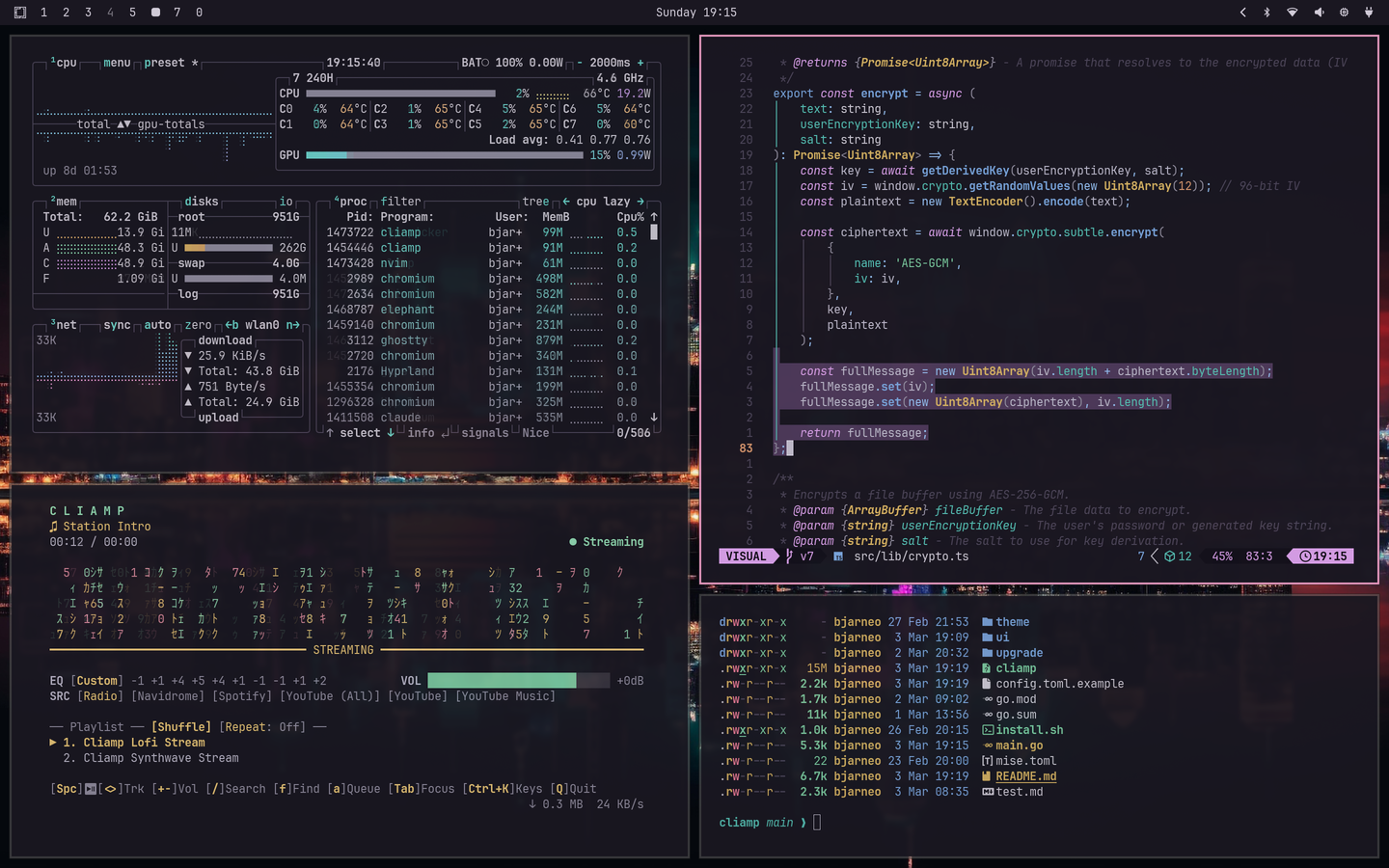This screenshot has width=1389, height=868.
Task: Cycle EQ Custom preset in cliamp
Action: coord(96,681)
